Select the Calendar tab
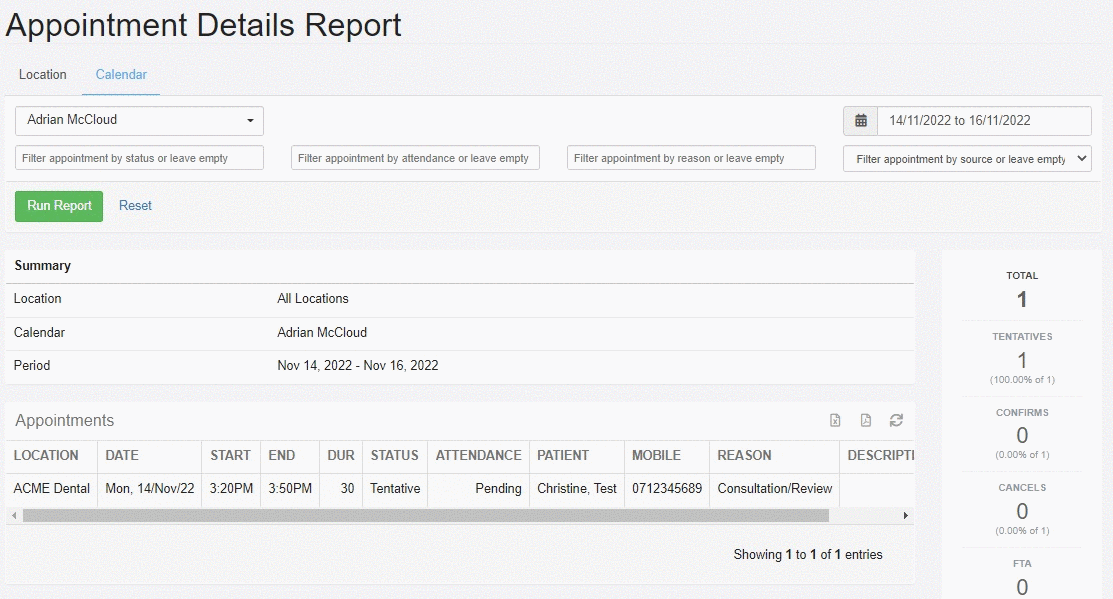Screen dimensions: 1113x599 click(x=121, y=75)
